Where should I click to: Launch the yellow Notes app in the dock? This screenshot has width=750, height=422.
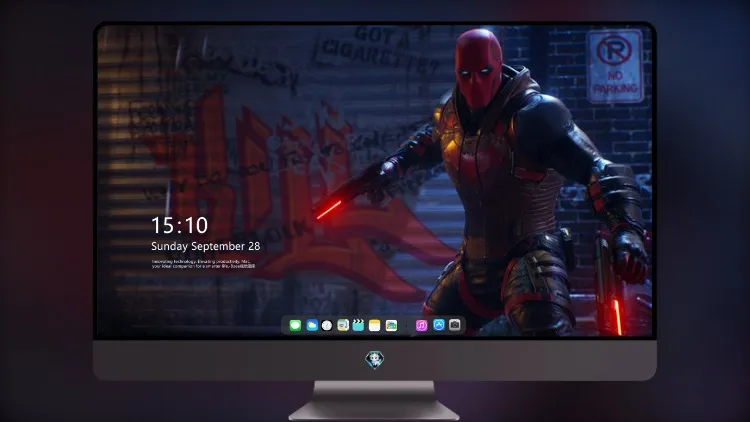(x=375, y=326)
